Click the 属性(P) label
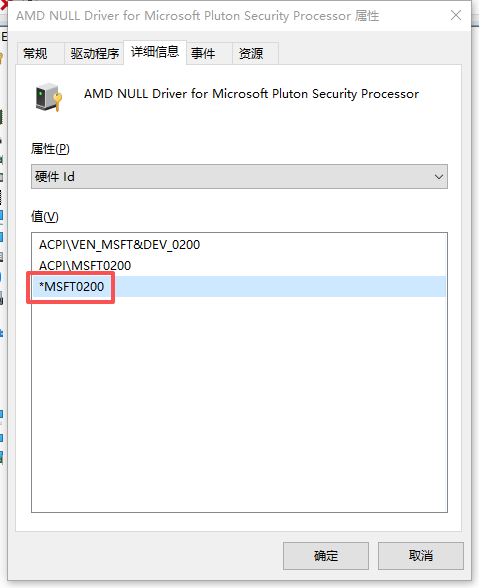 tap(50, 149)
